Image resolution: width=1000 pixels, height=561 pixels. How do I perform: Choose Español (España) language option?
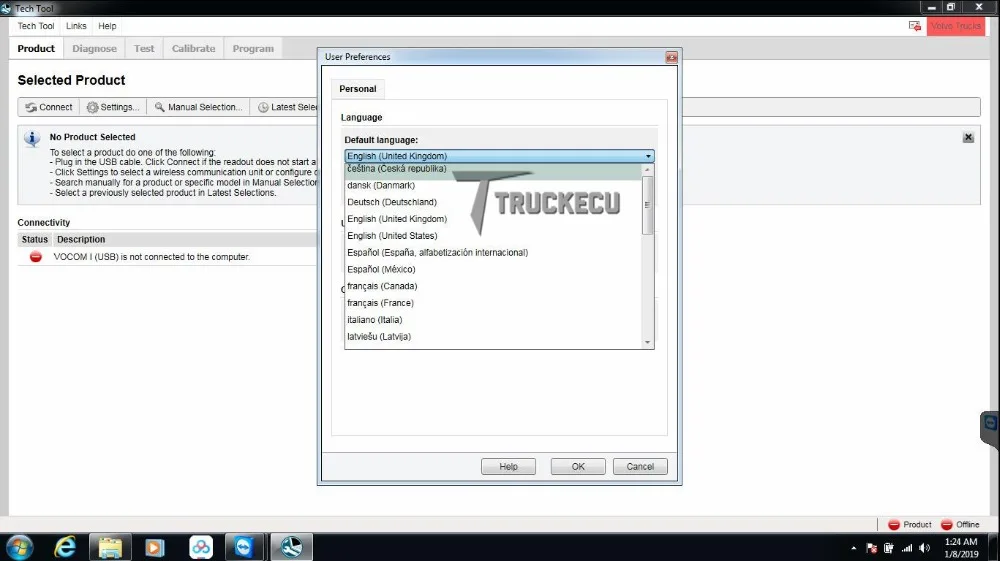[x=493, y=252]
